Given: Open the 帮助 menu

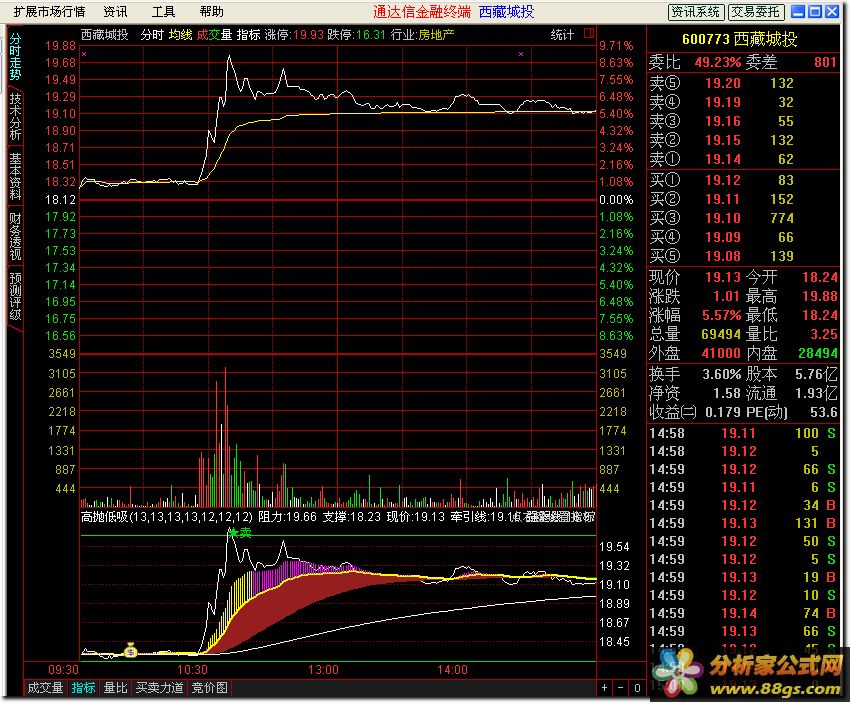Looking at the screenshot, I should click(211, 11).
